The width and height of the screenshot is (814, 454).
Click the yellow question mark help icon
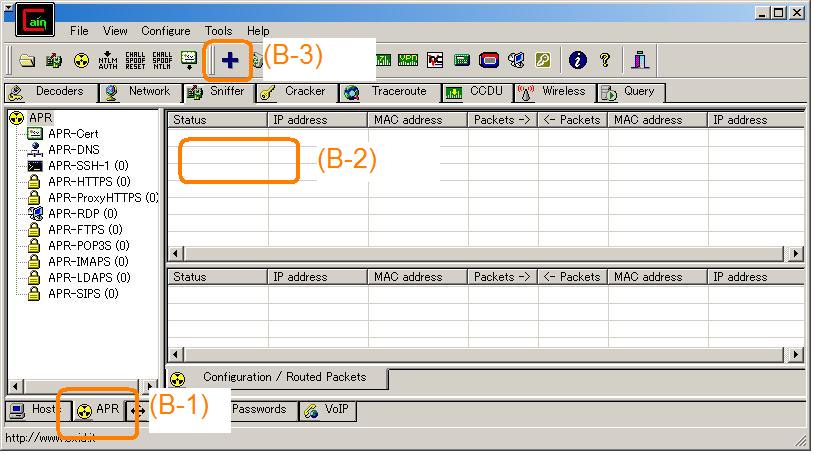point(605,60)
